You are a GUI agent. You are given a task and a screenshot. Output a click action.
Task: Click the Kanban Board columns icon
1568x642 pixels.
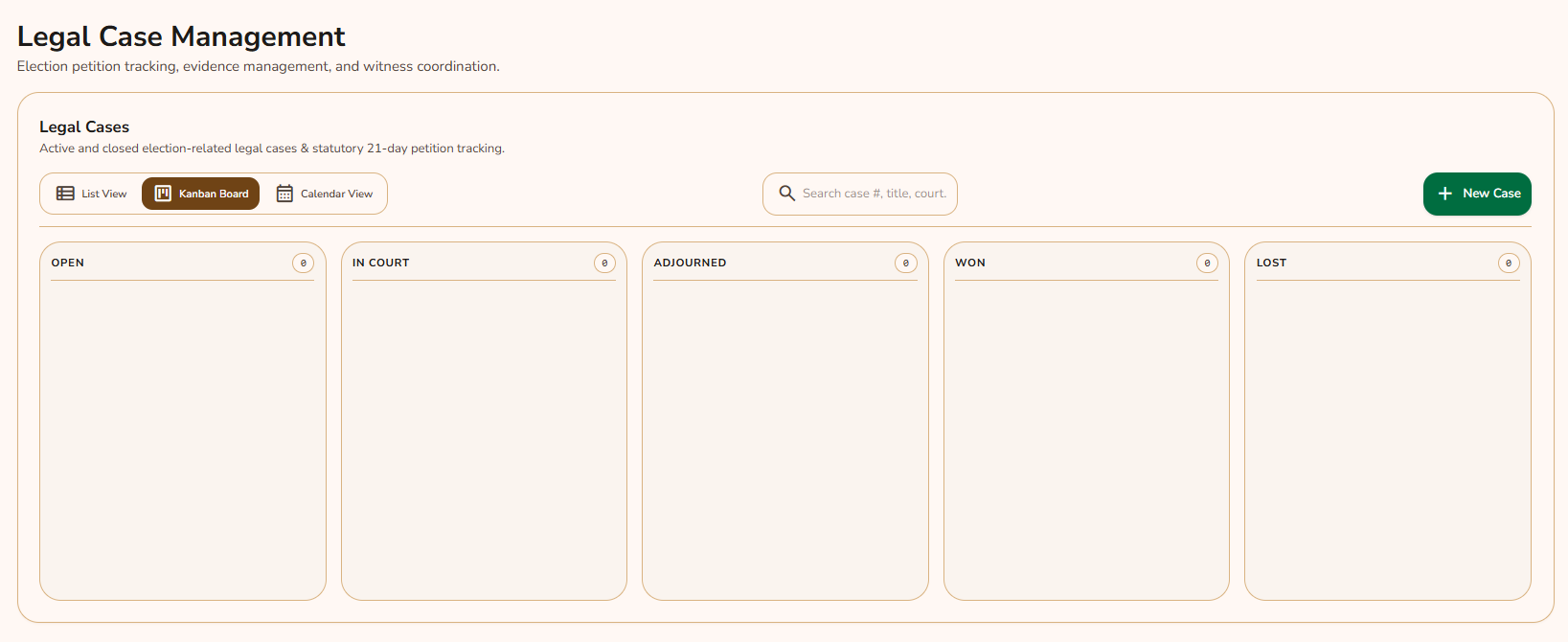[x=163, y=194]
